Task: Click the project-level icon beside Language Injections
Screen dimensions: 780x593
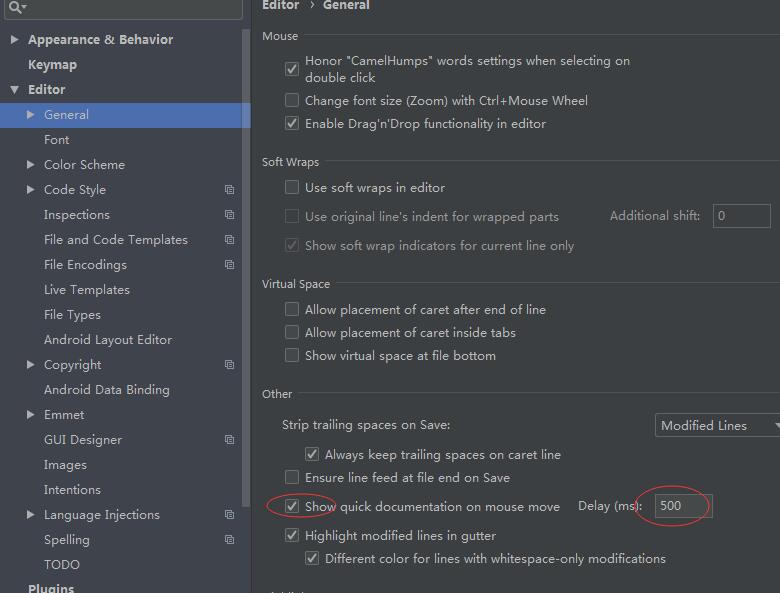Action: pos(229,515)
